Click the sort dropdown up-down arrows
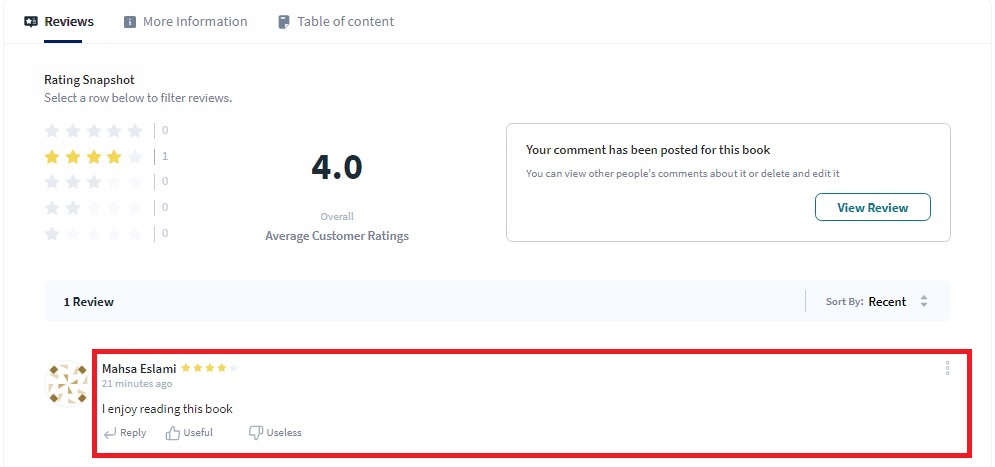This screenshot has height=467, width=995. tap(924, 302)
